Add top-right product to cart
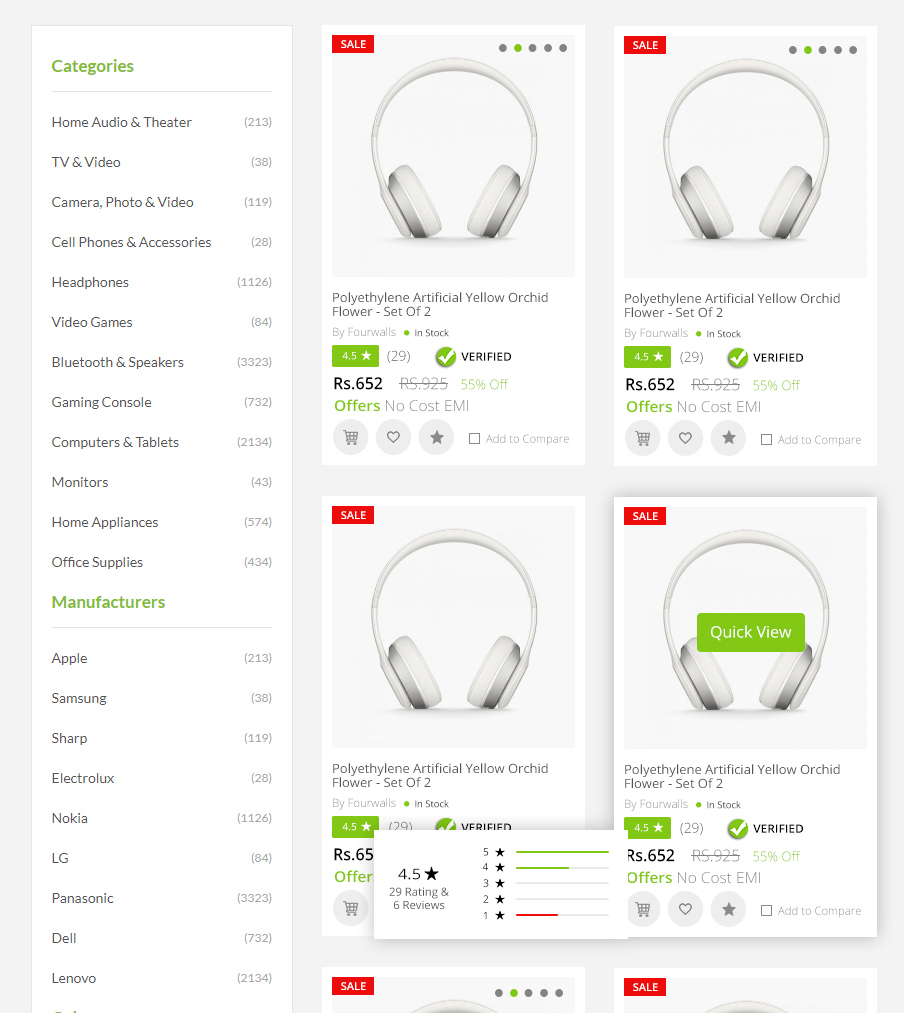904x1013 pixels. coord(643,439)
